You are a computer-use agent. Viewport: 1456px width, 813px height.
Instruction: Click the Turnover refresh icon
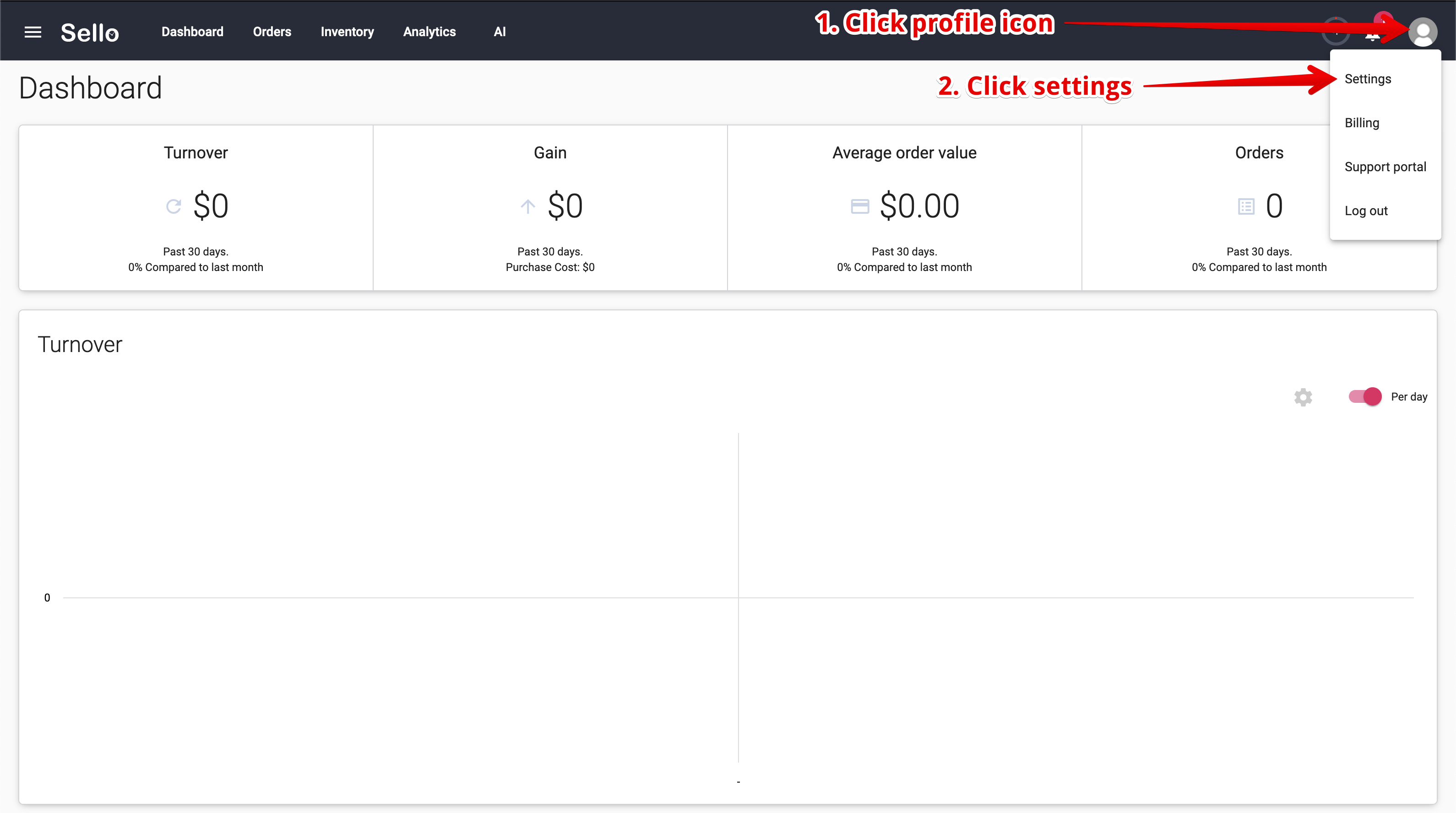pos(173,206)
